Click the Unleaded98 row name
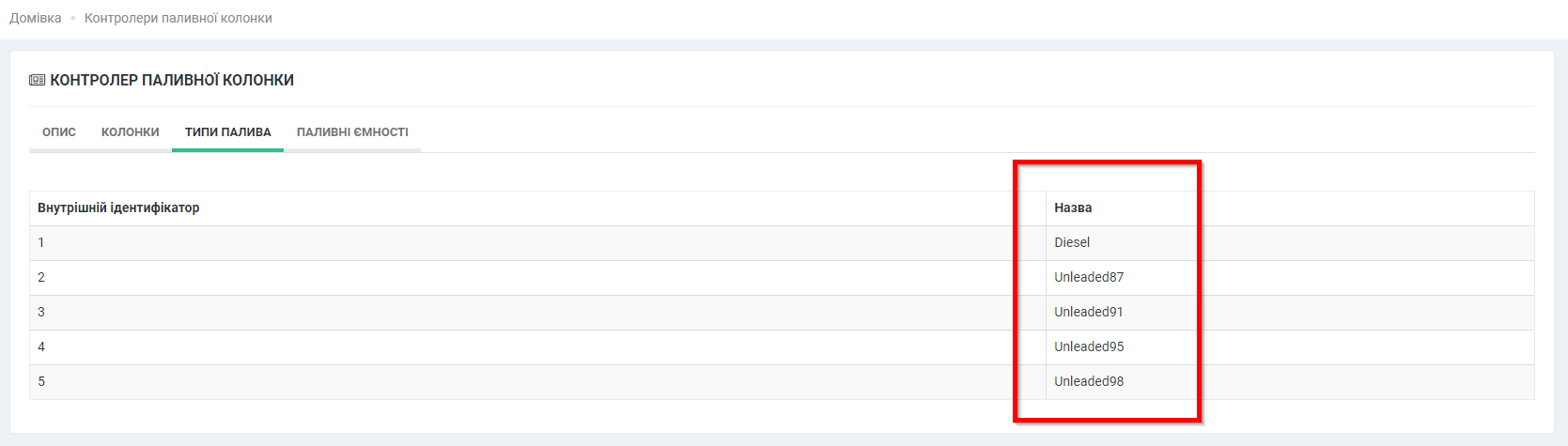The image size is (1568, 446). point(1089,381)
